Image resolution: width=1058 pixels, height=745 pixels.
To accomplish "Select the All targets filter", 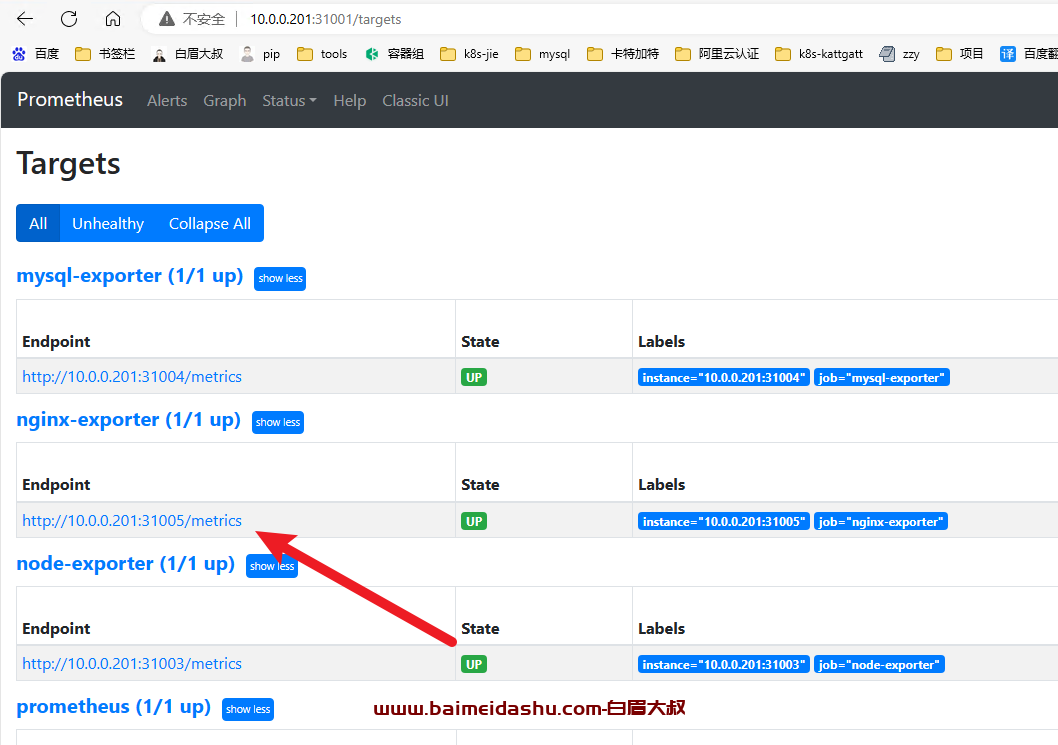I will (x=38, y=223).
